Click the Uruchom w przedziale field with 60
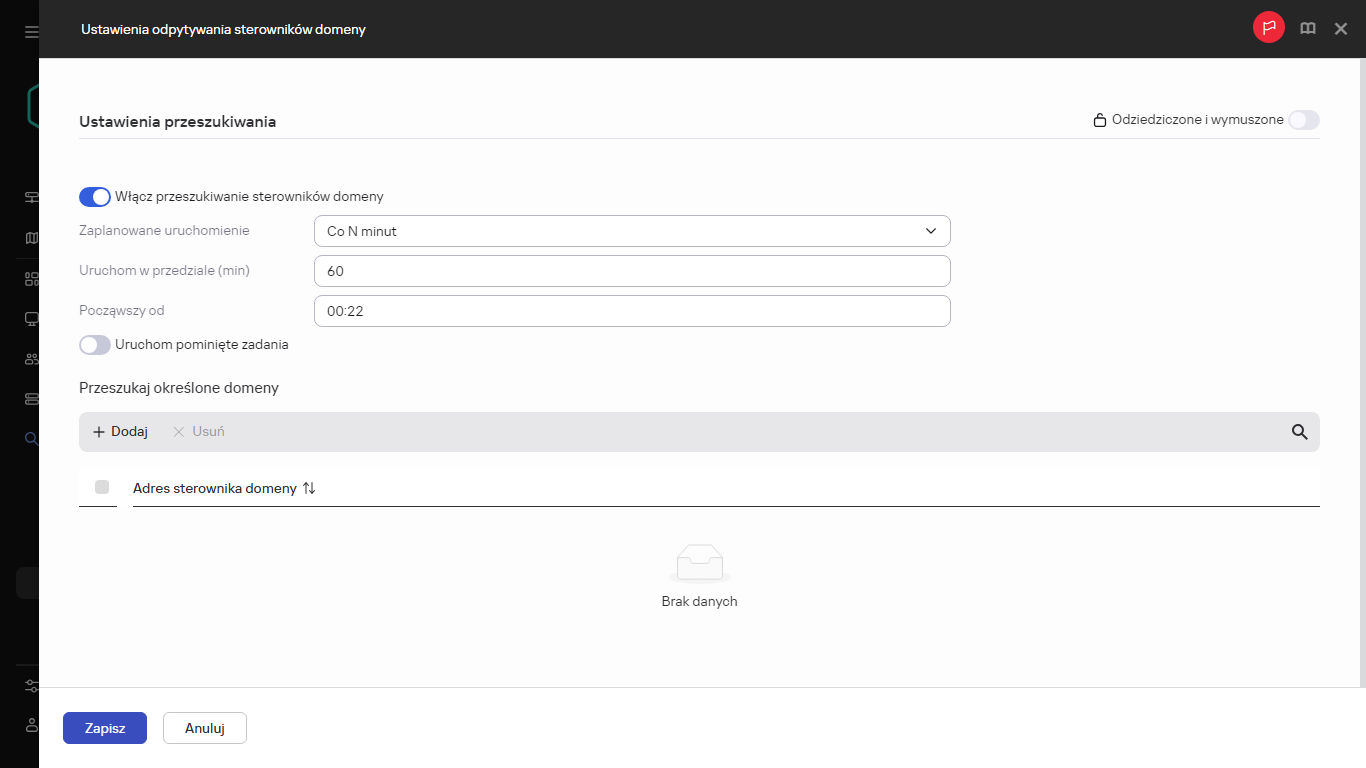This screenshot has width=1366, height=768. coord(631,271)
